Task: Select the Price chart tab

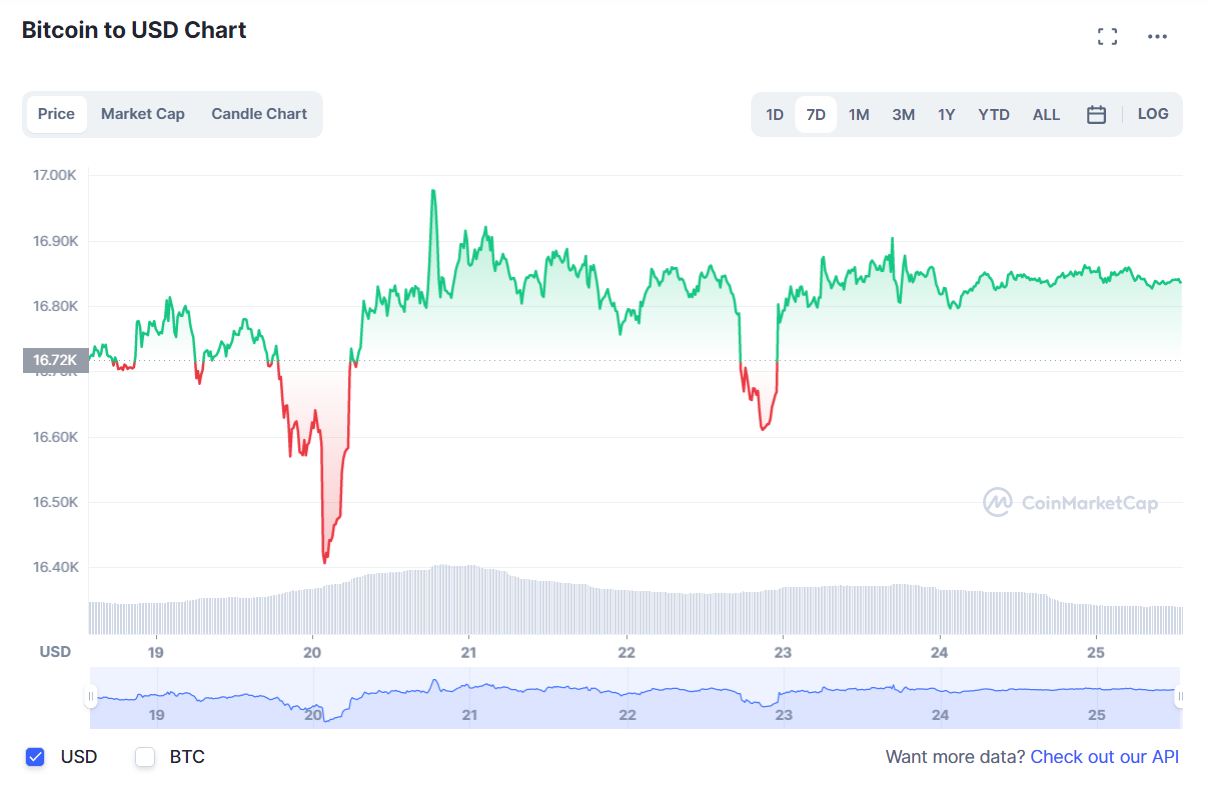Action: (57, 114)
